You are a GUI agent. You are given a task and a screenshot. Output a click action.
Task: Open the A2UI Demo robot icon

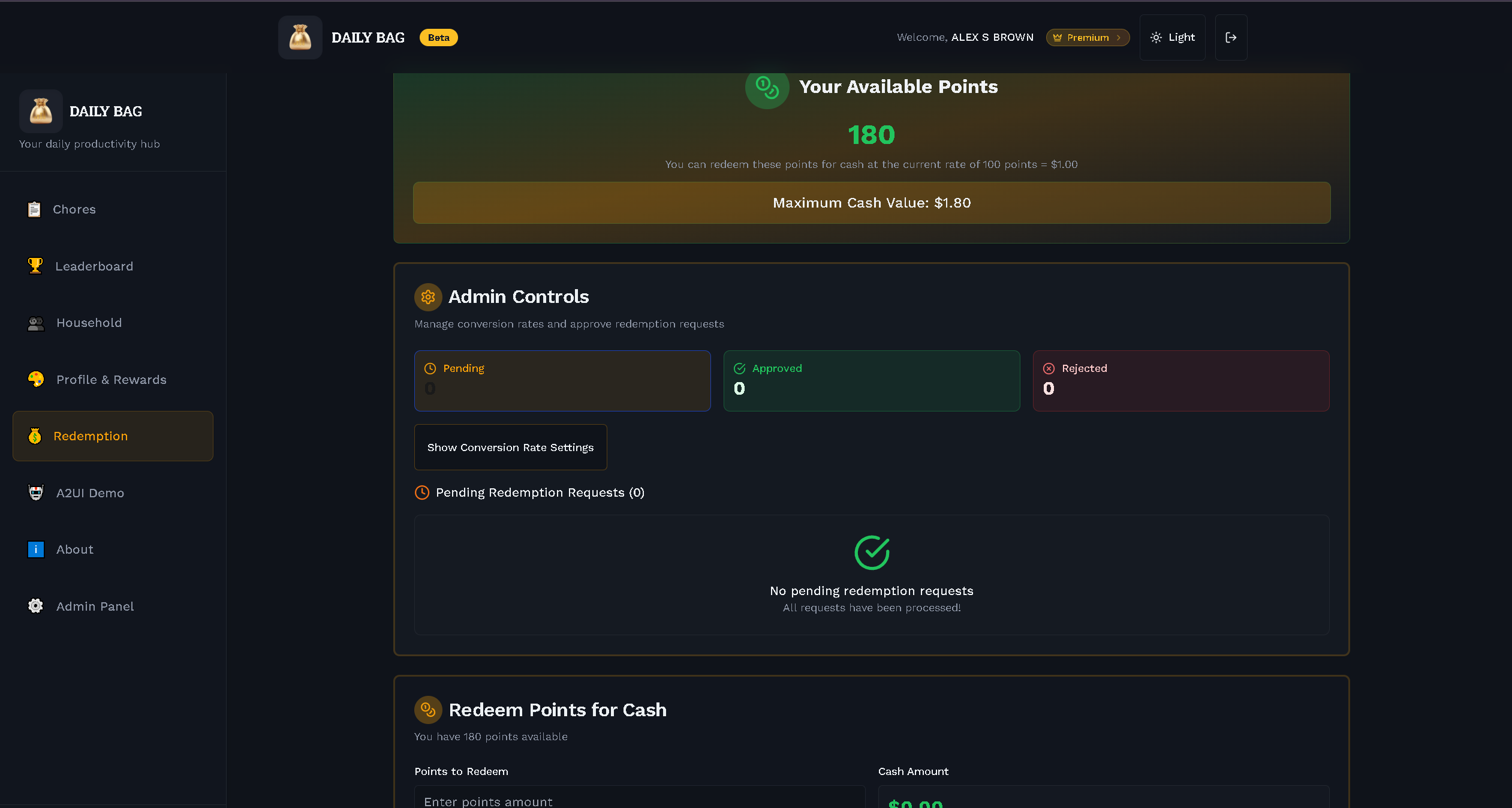pyautogui.click(x=35, y=492)
